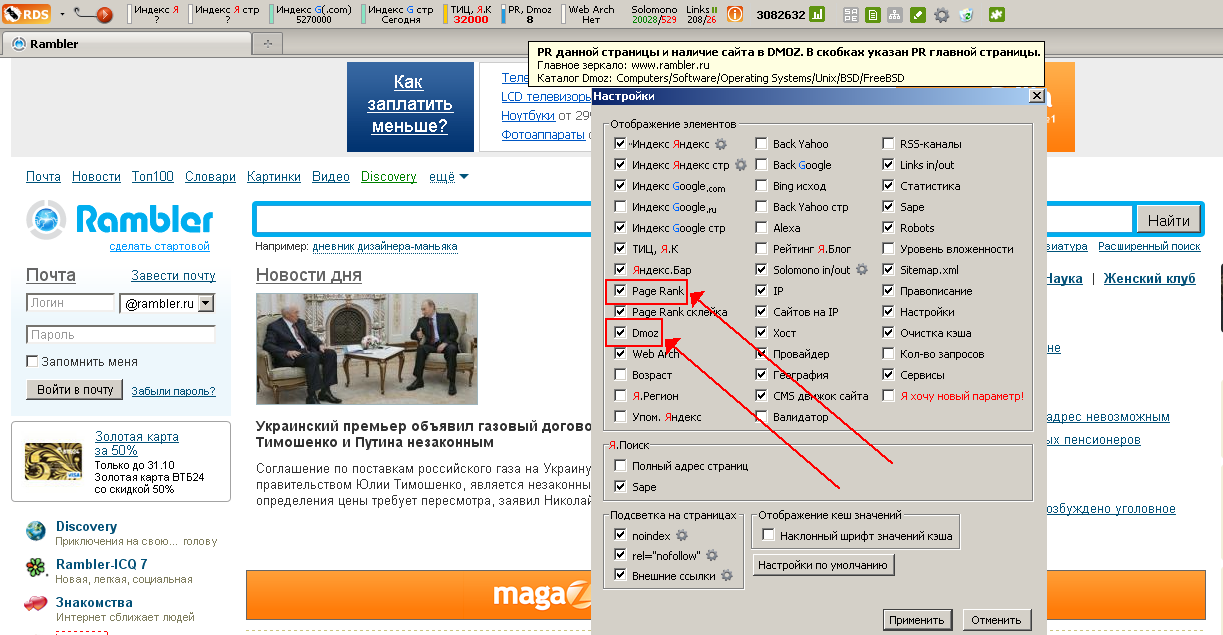Open the green puzzle services icon
The height and width of the screenshot is (635, 1223).
pos(997,15)
